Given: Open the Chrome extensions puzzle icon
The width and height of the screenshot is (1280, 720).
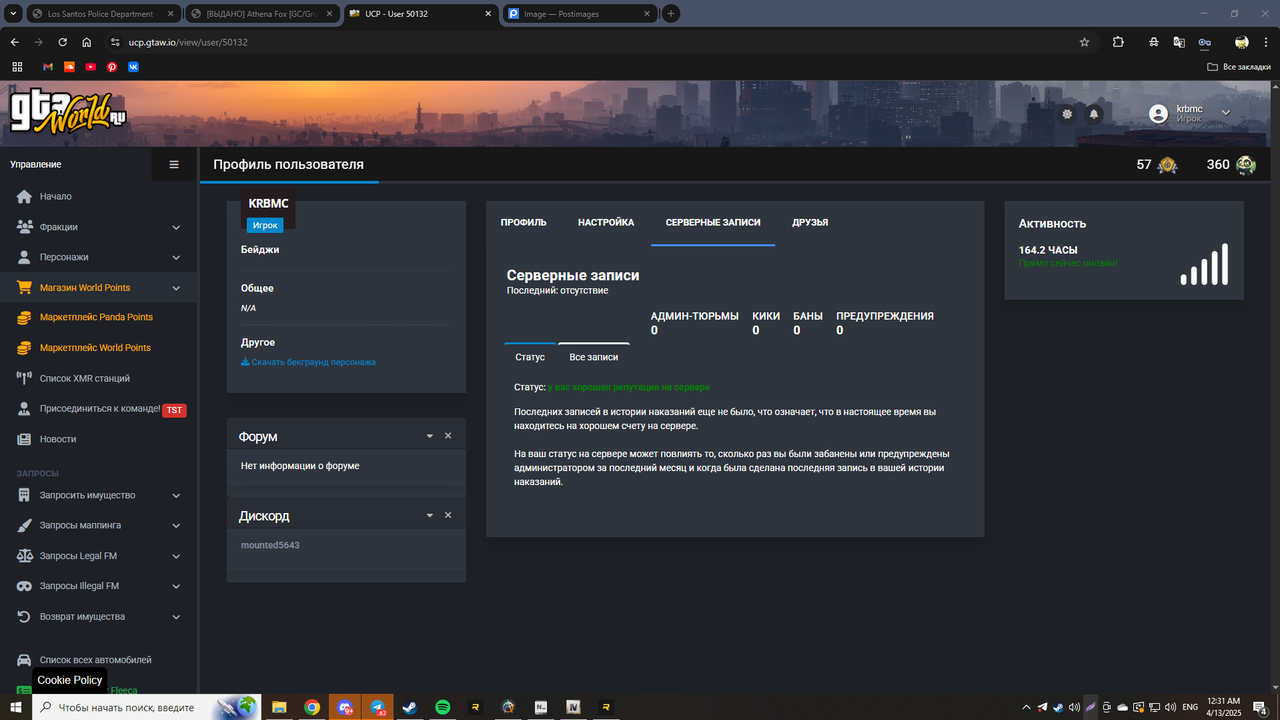Looking at the screenshot, I should tap(1118, 42).
